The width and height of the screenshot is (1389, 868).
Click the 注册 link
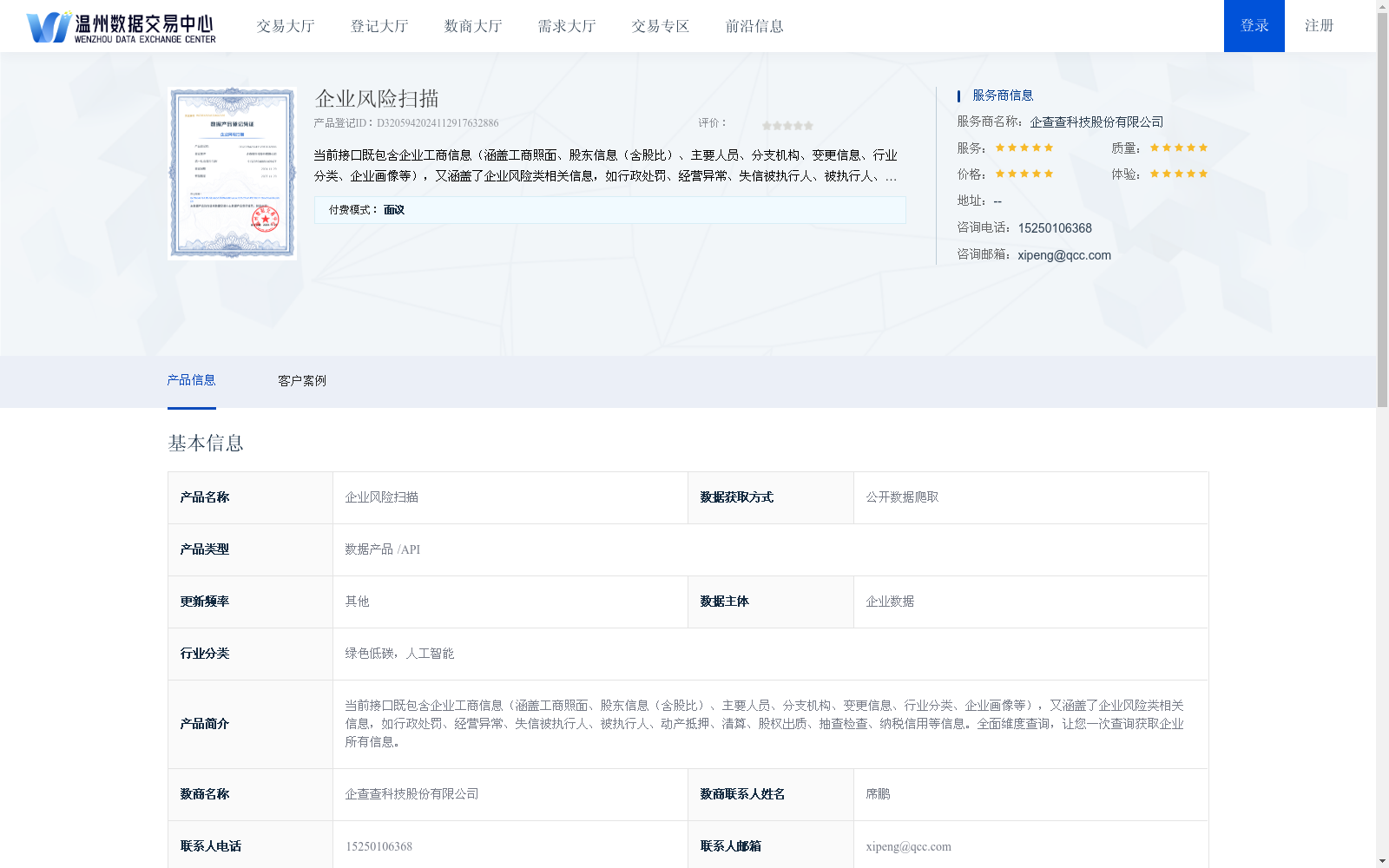tap(1319, 26)
